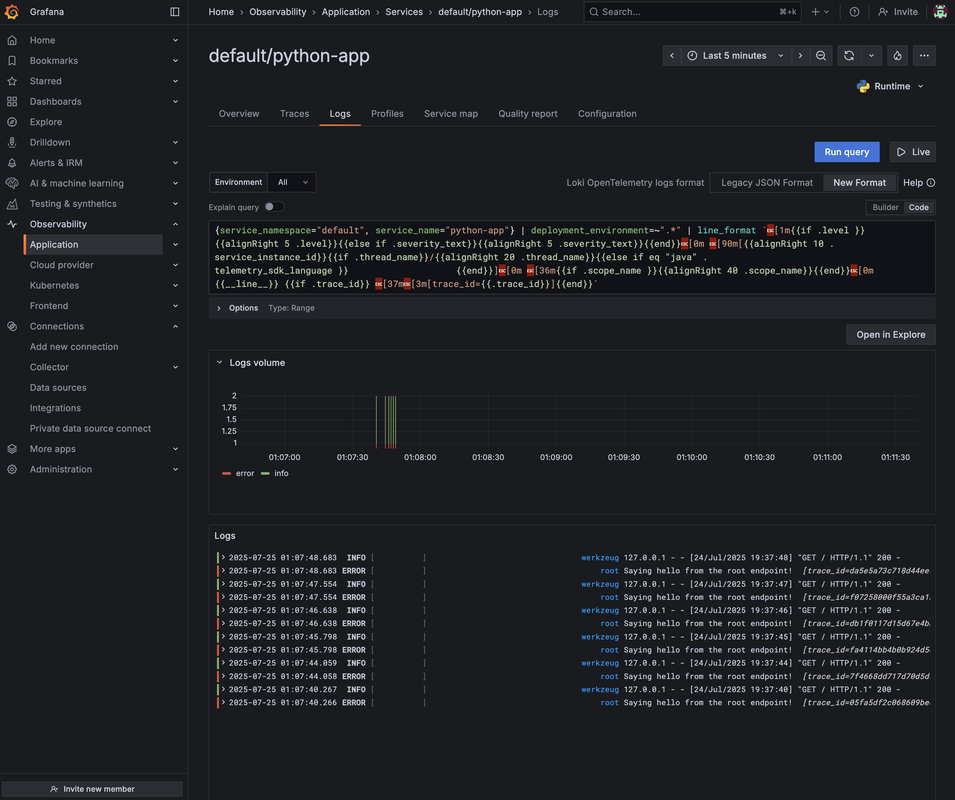Open Add new connection in sidebar
Image resolution: width=955 pixels, height=800 pixels.
(x=74, y=347)
